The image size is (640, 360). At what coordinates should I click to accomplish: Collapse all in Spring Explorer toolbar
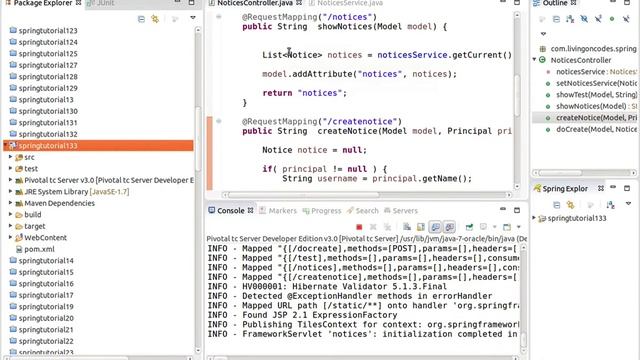[x=556, y=204]
